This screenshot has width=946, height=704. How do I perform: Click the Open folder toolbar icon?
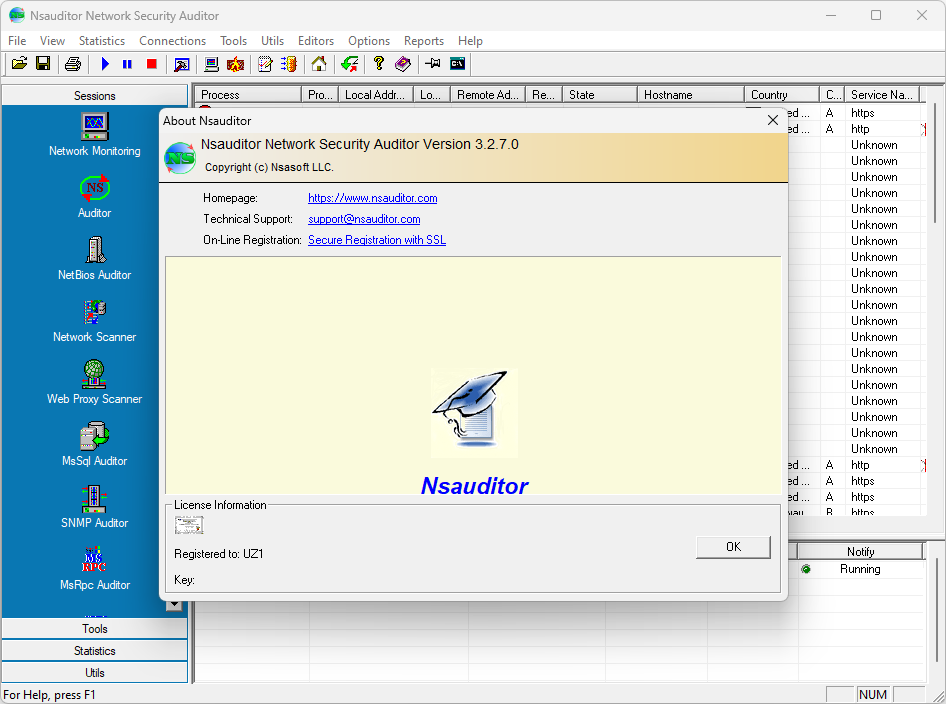(19, 63)
